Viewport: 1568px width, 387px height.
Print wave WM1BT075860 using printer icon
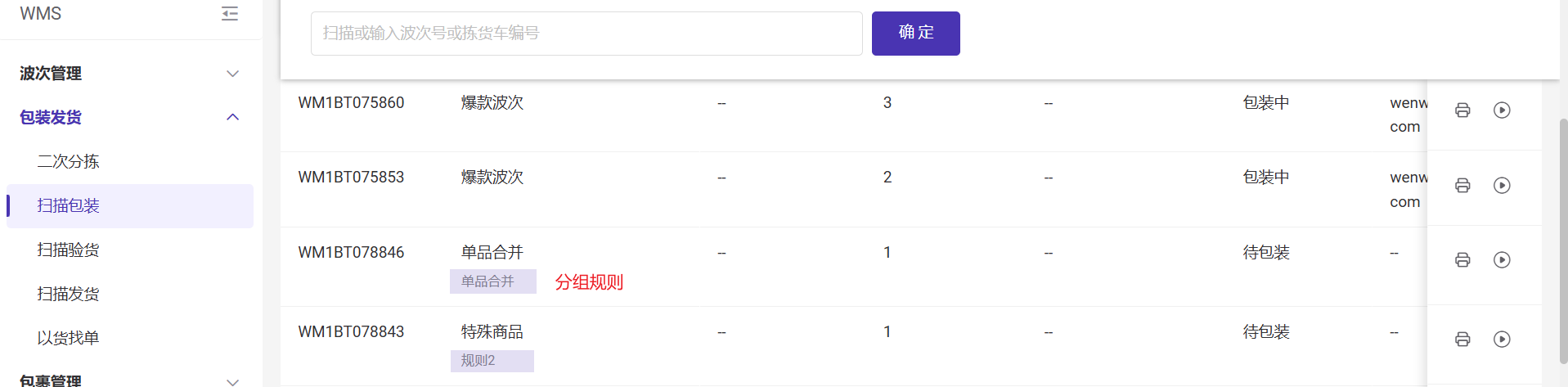[1462, 110]
